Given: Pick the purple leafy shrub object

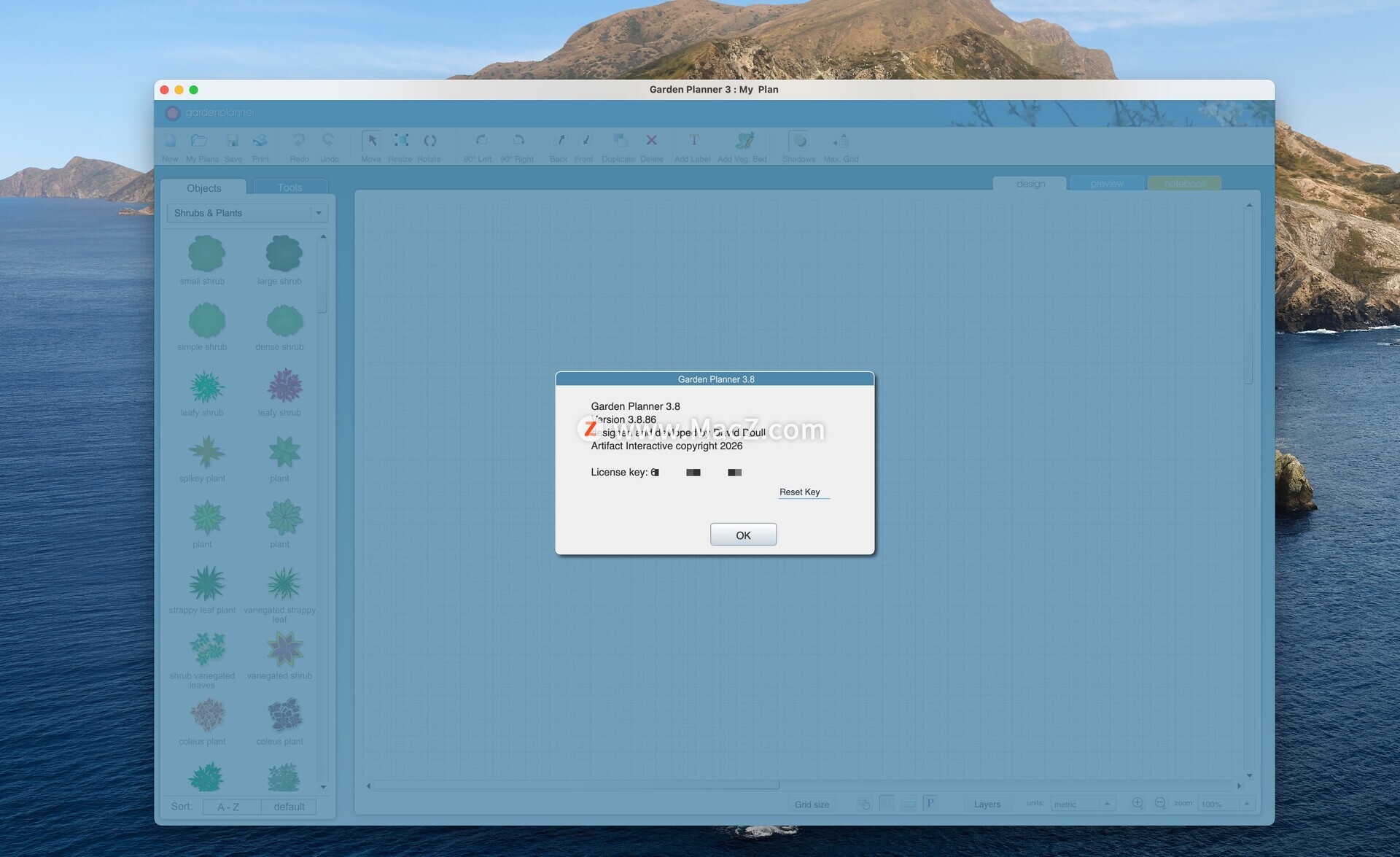Looking at the screenshot, I should pyautogui.click(x=284, y=386).
